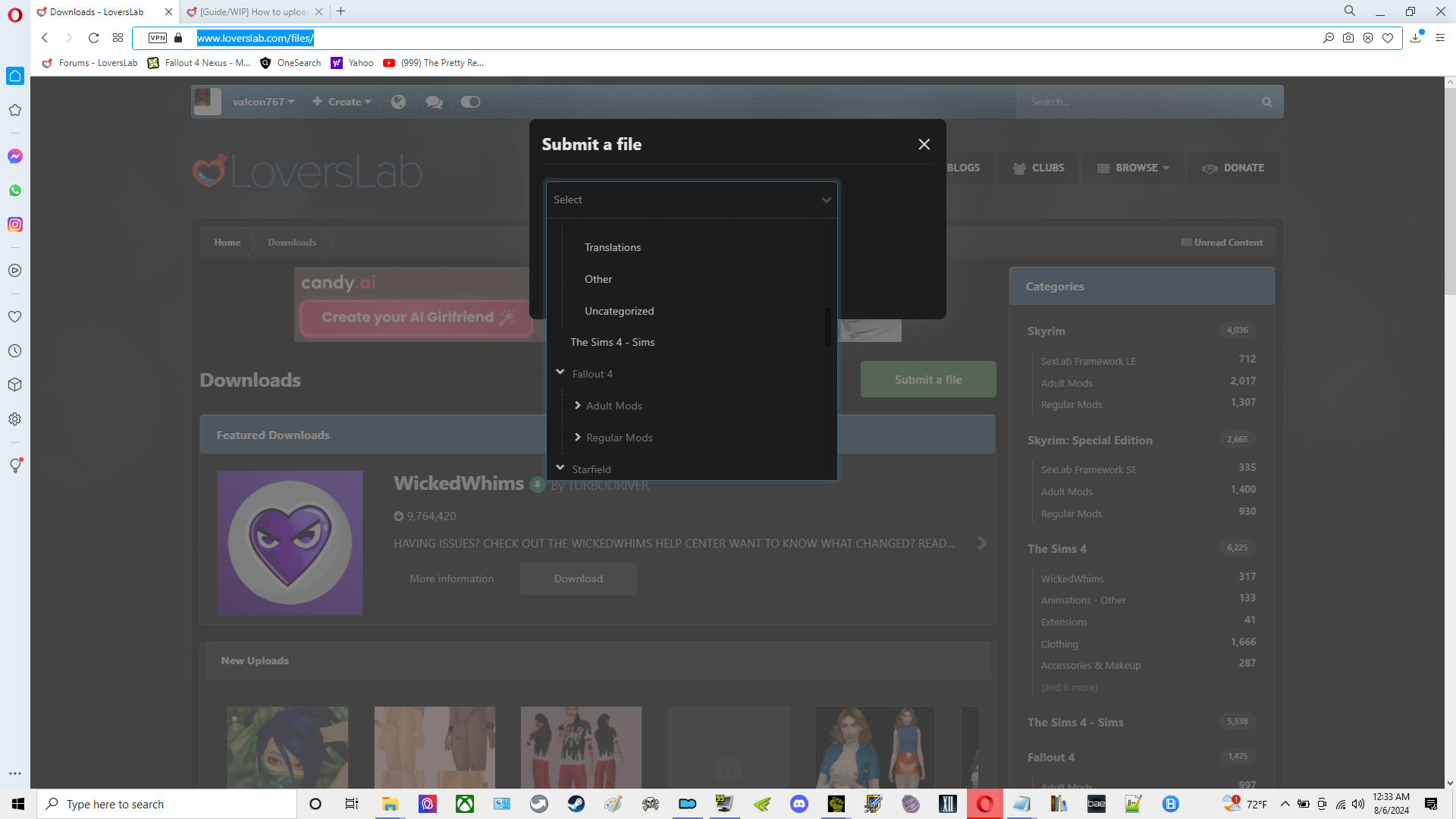Open the player icon in sidebar
The width and height of the screenshot is (1456, 819).
pos(15,271)
